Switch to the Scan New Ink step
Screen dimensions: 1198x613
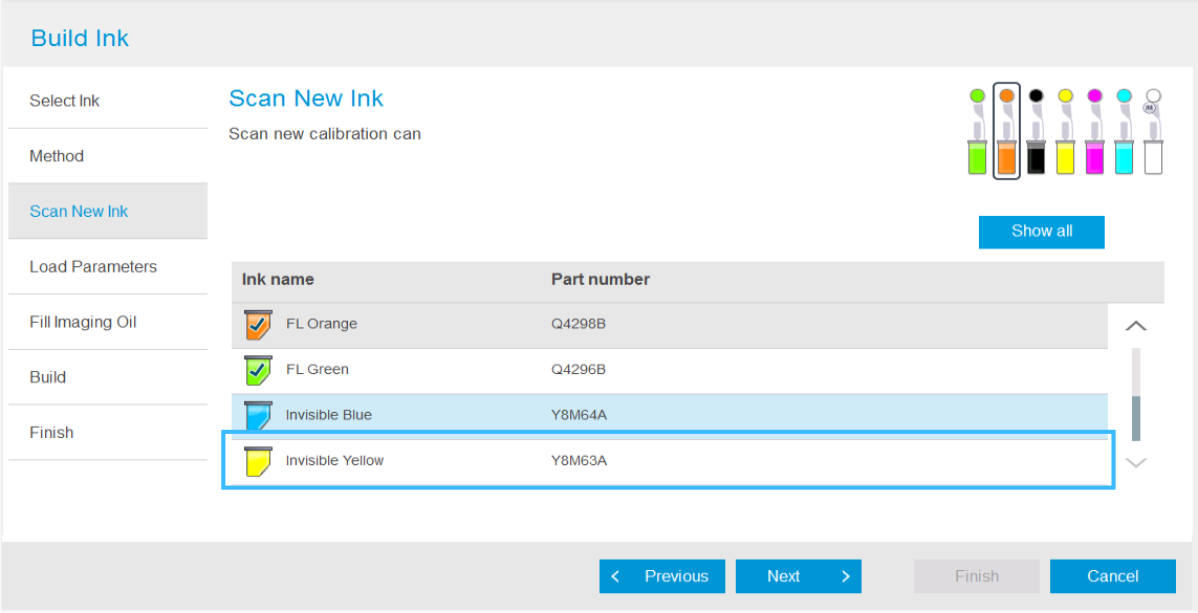click(108, 211)
